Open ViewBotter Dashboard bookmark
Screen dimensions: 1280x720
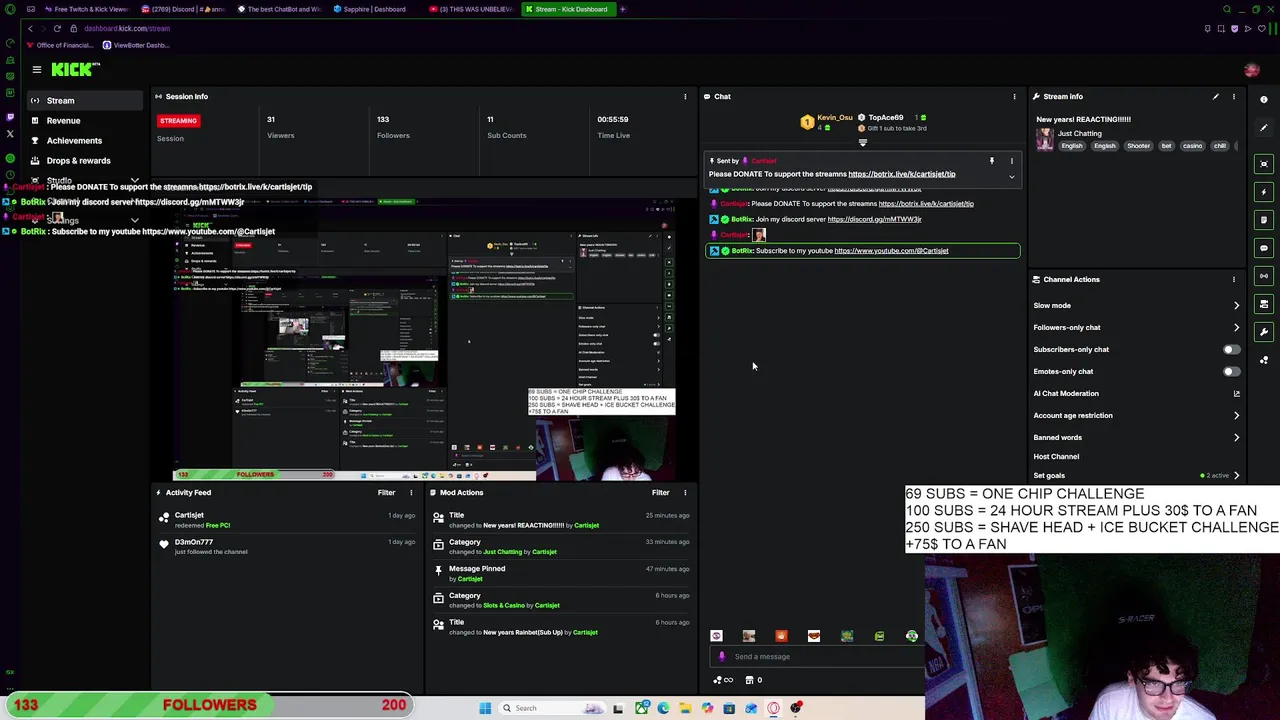pyautogui.click(x=136, y=45)
